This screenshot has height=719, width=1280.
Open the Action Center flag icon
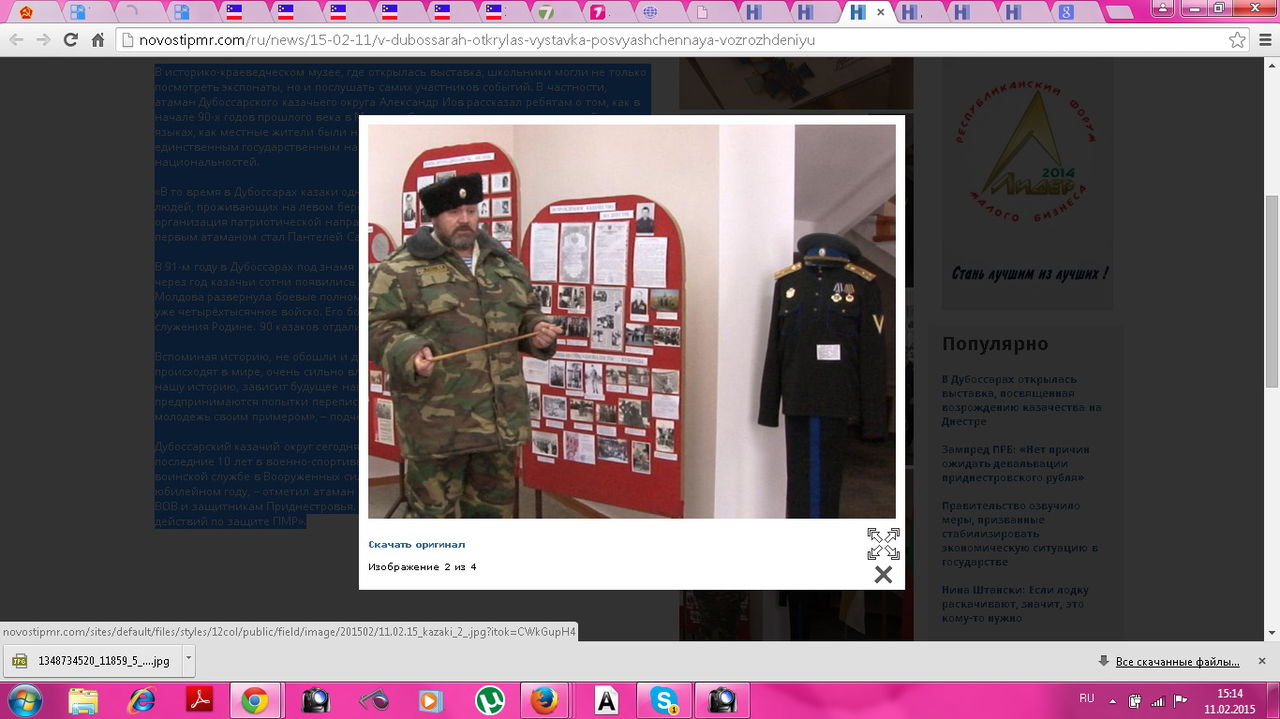1180,700
